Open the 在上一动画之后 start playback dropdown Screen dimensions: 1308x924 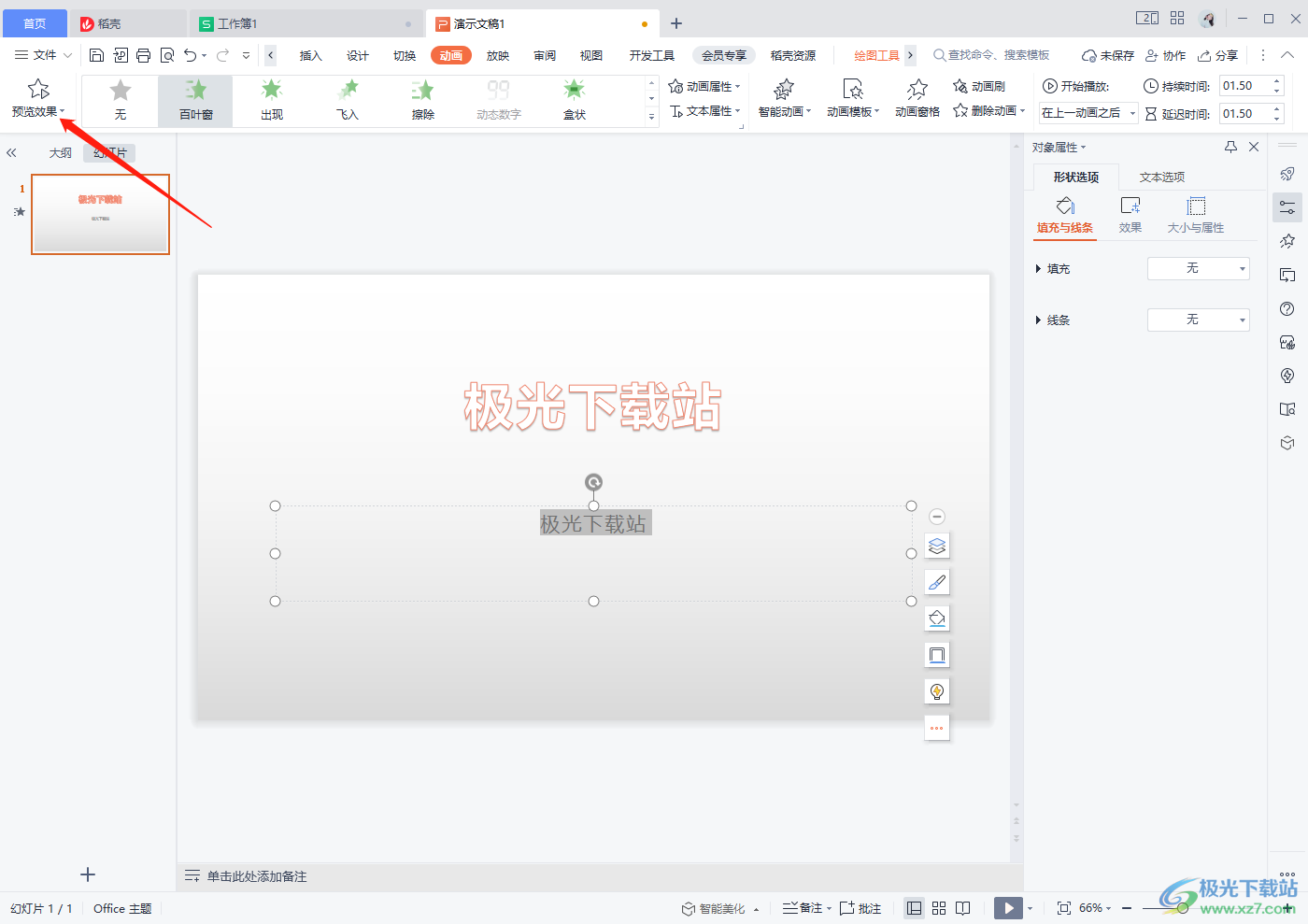pyautogui.click(x=1088, y=113)
